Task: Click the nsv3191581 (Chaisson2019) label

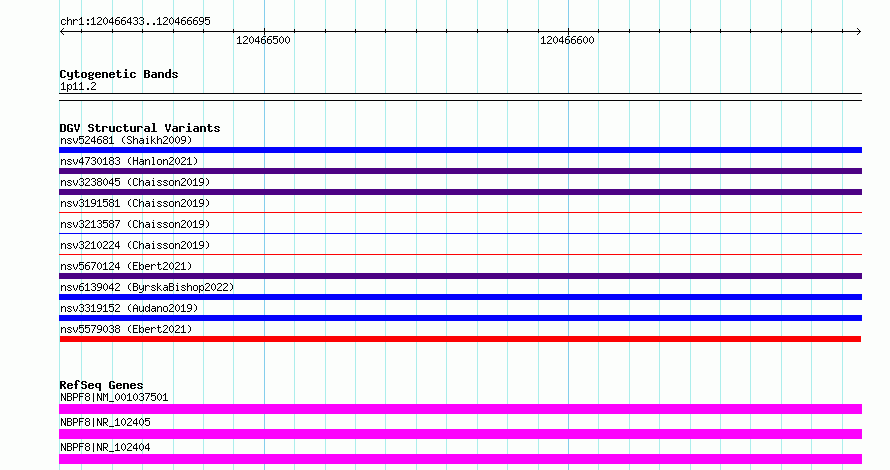Action: click(135, 203)
